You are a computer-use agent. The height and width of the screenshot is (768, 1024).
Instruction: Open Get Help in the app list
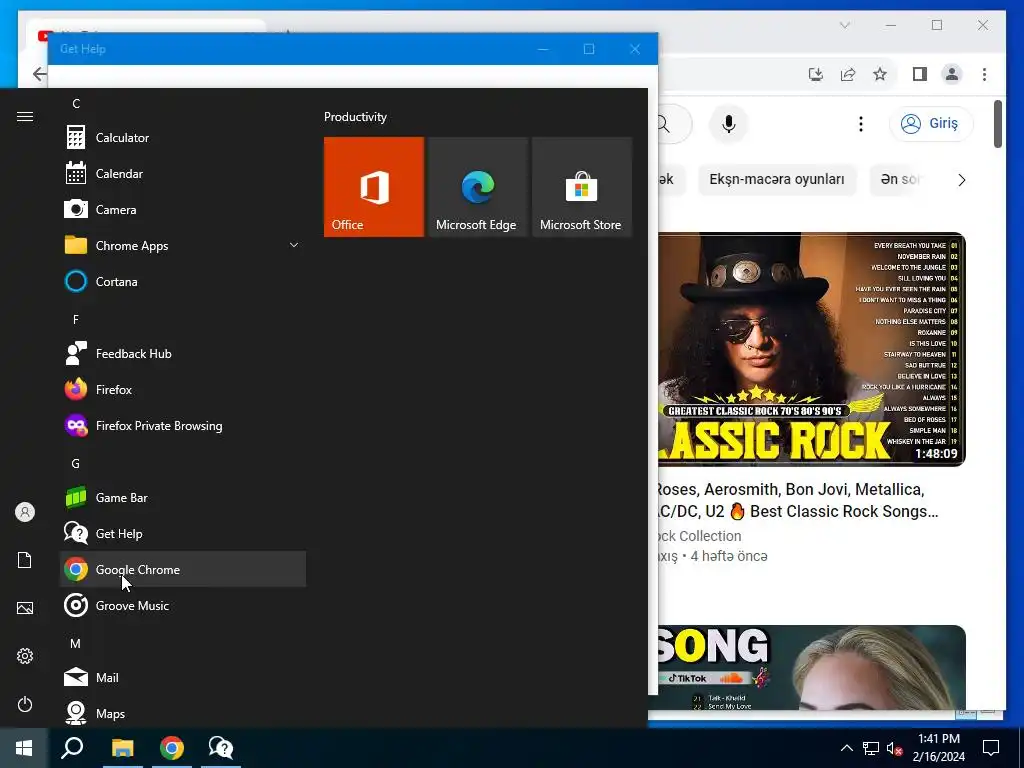click(x=183, y=534)
